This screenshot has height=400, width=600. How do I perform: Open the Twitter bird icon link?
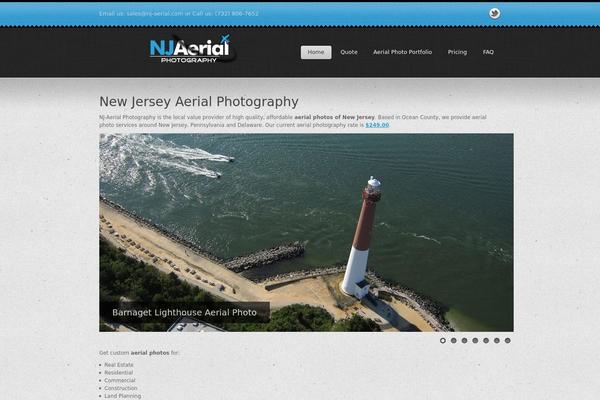pos(494,13)
